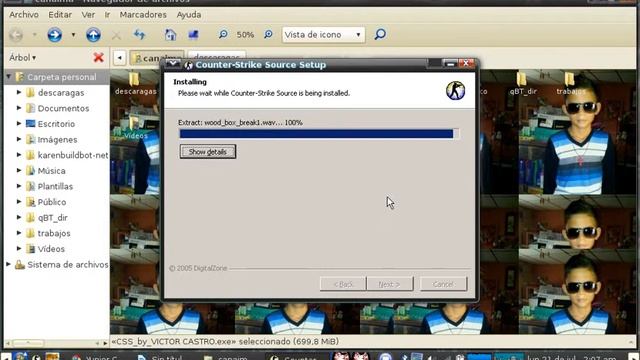Click the disabled Next button in setup

[x=389, y=284]
